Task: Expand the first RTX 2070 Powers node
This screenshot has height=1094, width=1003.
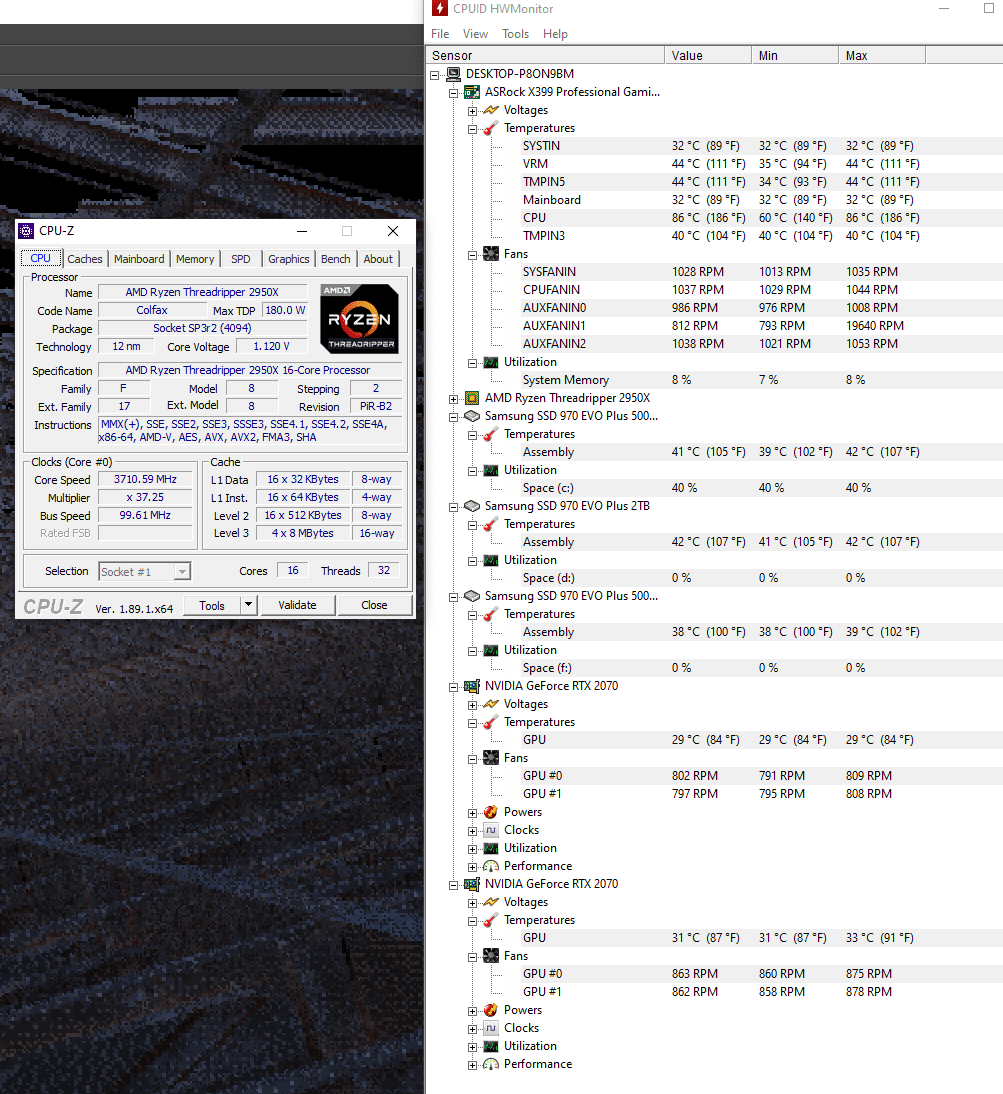Action: pos(472,813)
